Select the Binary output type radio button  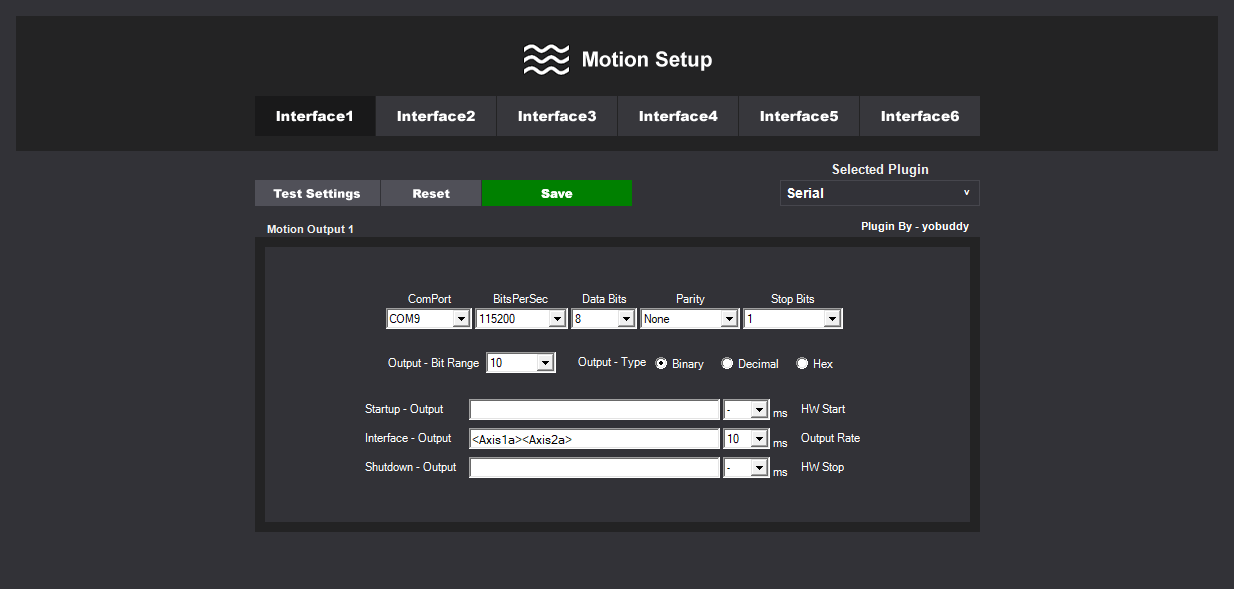(x=662, y=364)
